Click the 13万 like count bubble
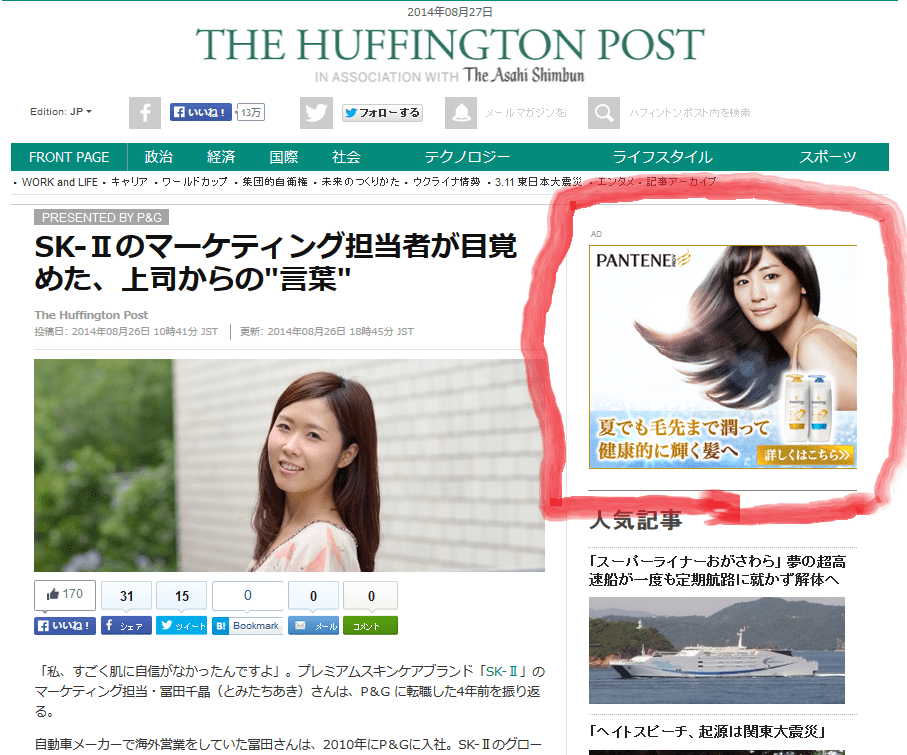The image size is (907, 755). coord(251,112)
